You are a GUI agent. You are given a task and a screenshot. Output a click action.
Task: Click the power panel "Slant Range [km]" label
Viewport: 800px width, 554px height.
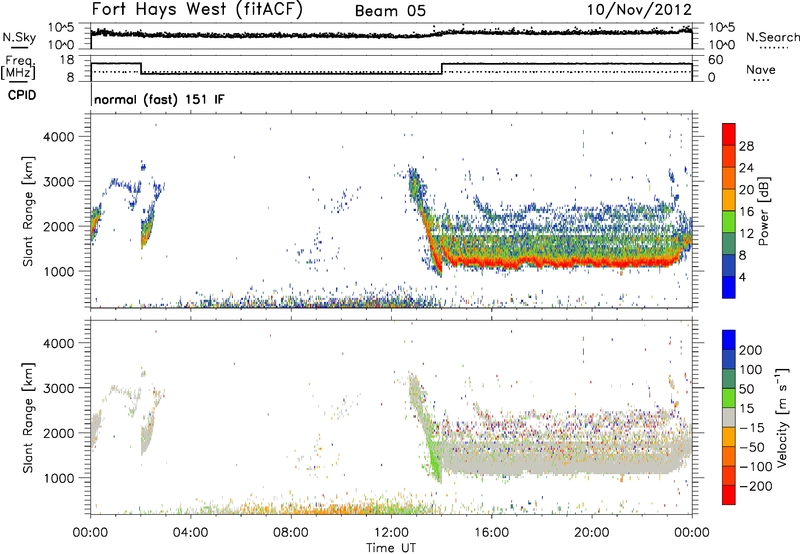(x=28, y=211)
